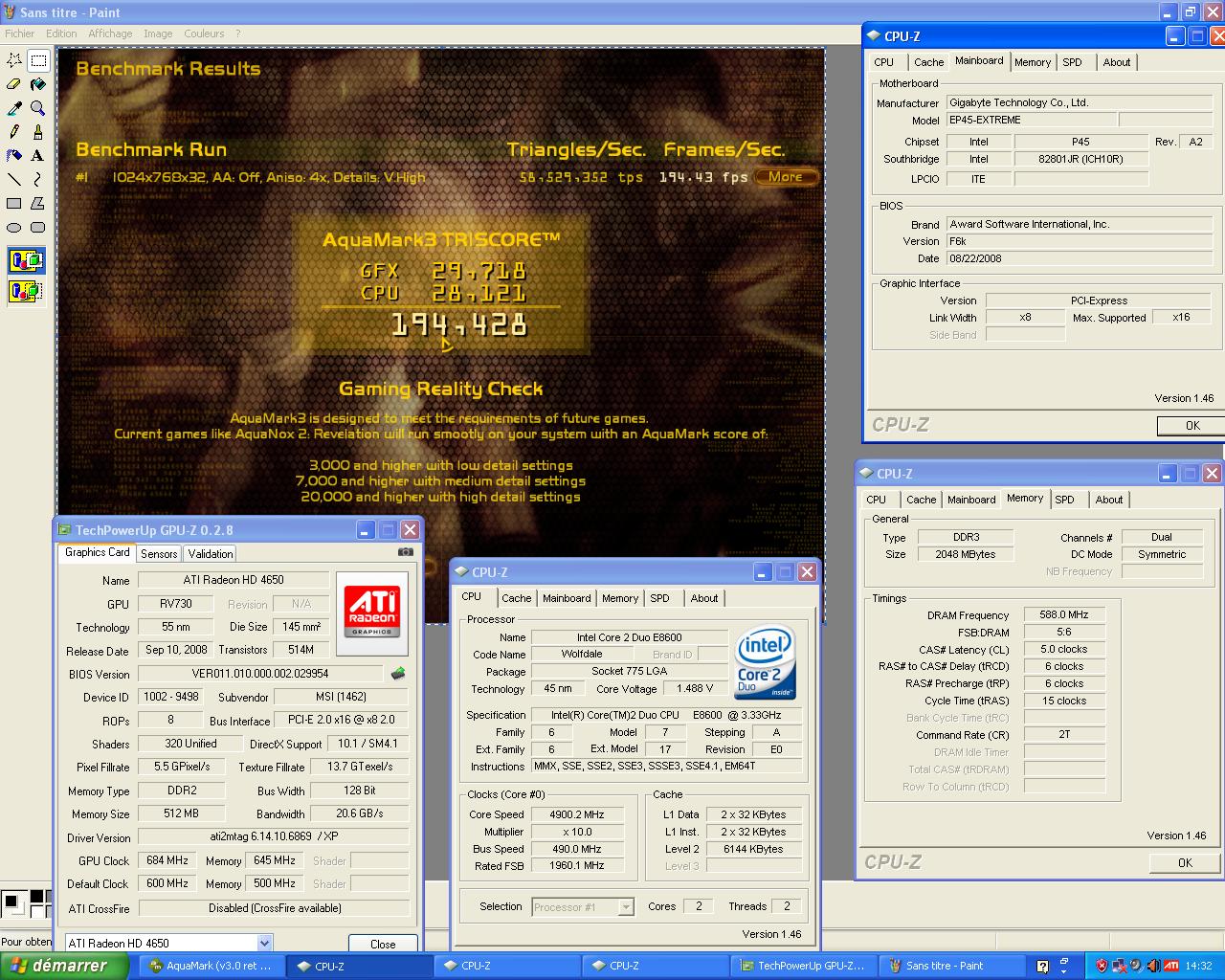Pick the Text tool in Paint
Screen dimensions: 1225x980
coord(38,155)
